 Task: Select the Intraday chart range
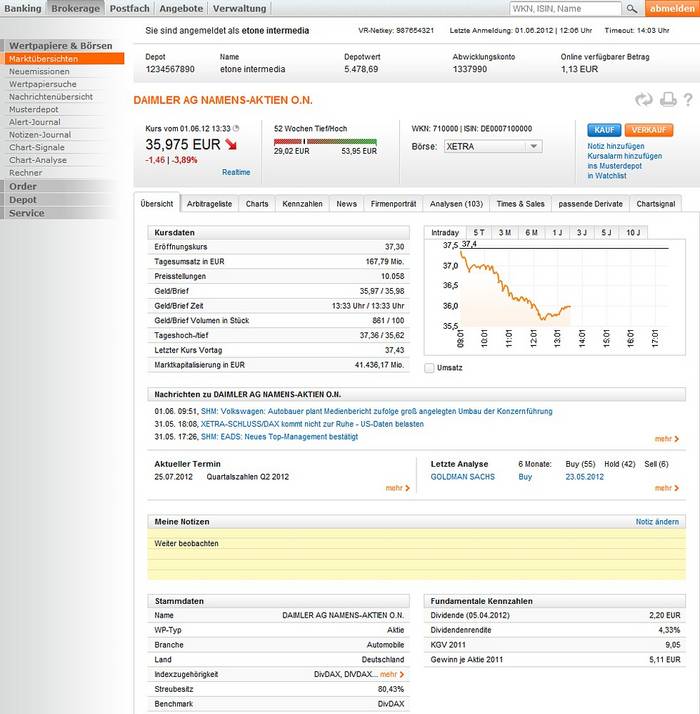click(x=445, y=233)
